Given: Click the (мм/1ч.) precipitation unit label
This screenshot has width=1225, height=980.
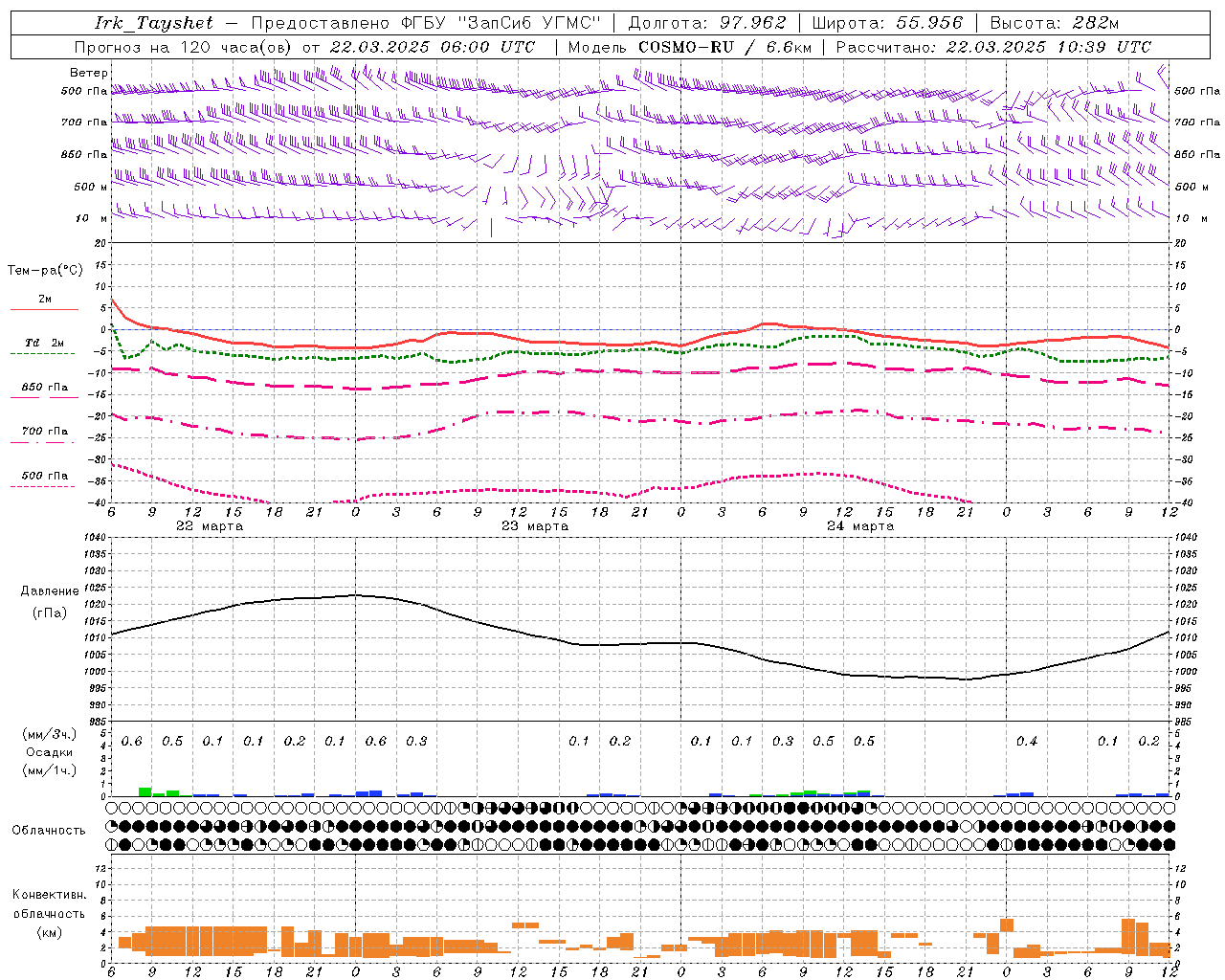Looking at the screenshot, I should (50, 770).
